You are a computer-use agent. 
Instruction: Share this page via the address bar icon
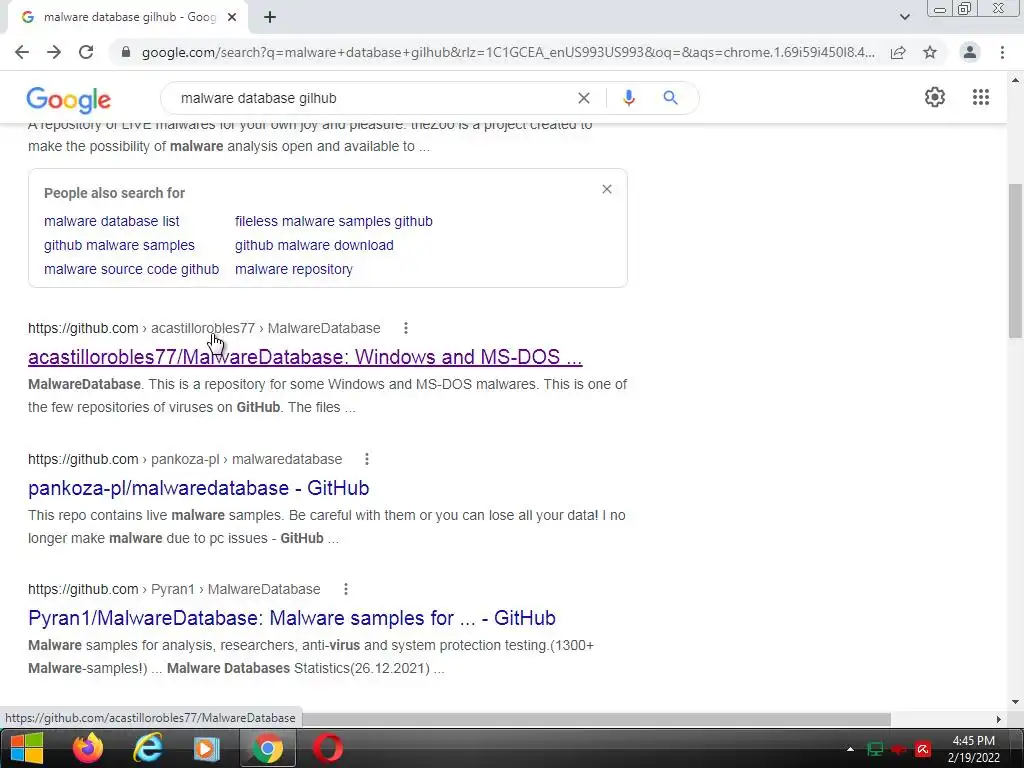[898, 52]
